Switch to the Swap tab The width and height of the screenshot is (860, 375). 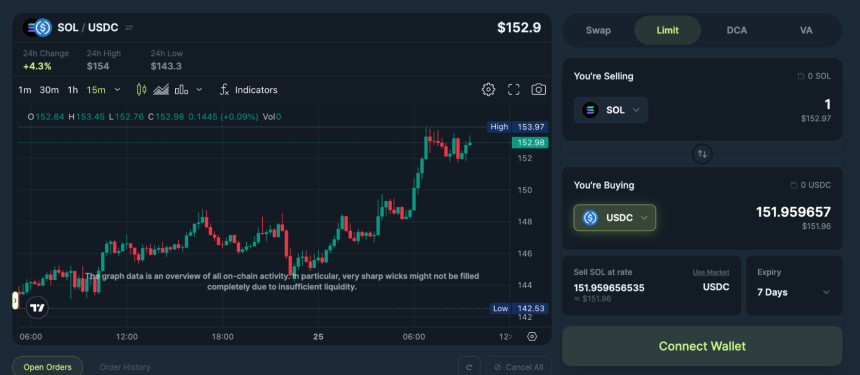(x=598, y=30)
